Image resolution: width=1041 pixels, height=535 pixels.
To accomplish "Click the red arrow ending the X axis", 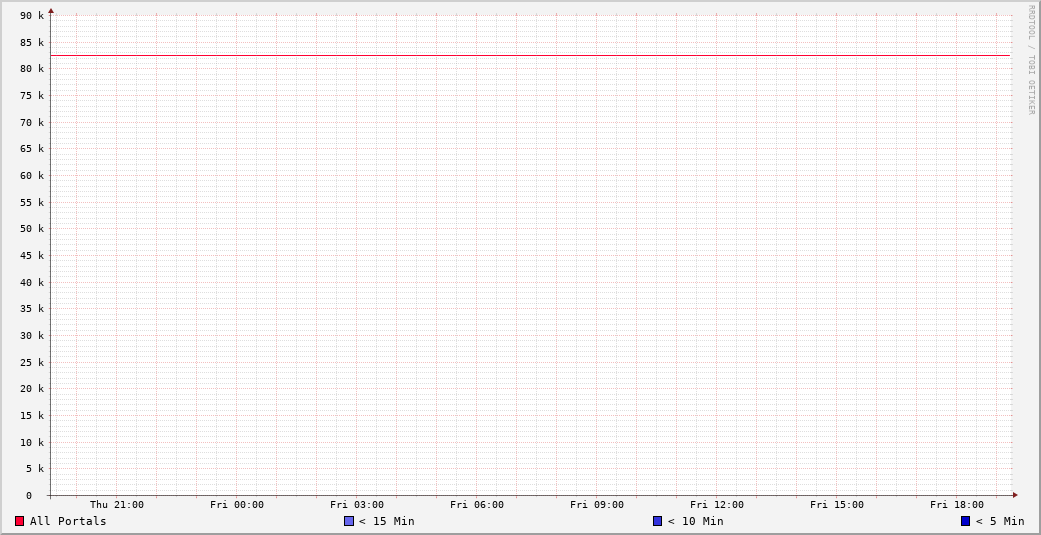I will 1015,495.
